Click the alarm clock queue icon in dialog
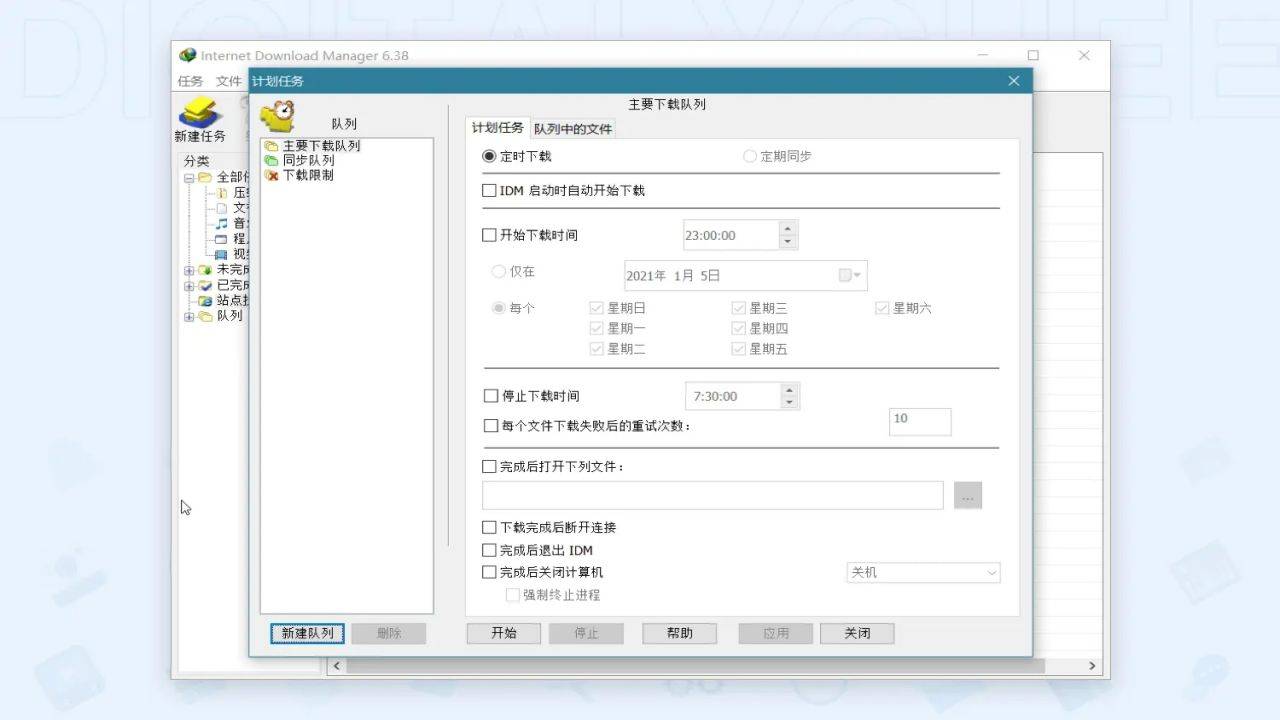This screenshot has width=1280, height=720. pyautogui.click(x=277, y=115)
